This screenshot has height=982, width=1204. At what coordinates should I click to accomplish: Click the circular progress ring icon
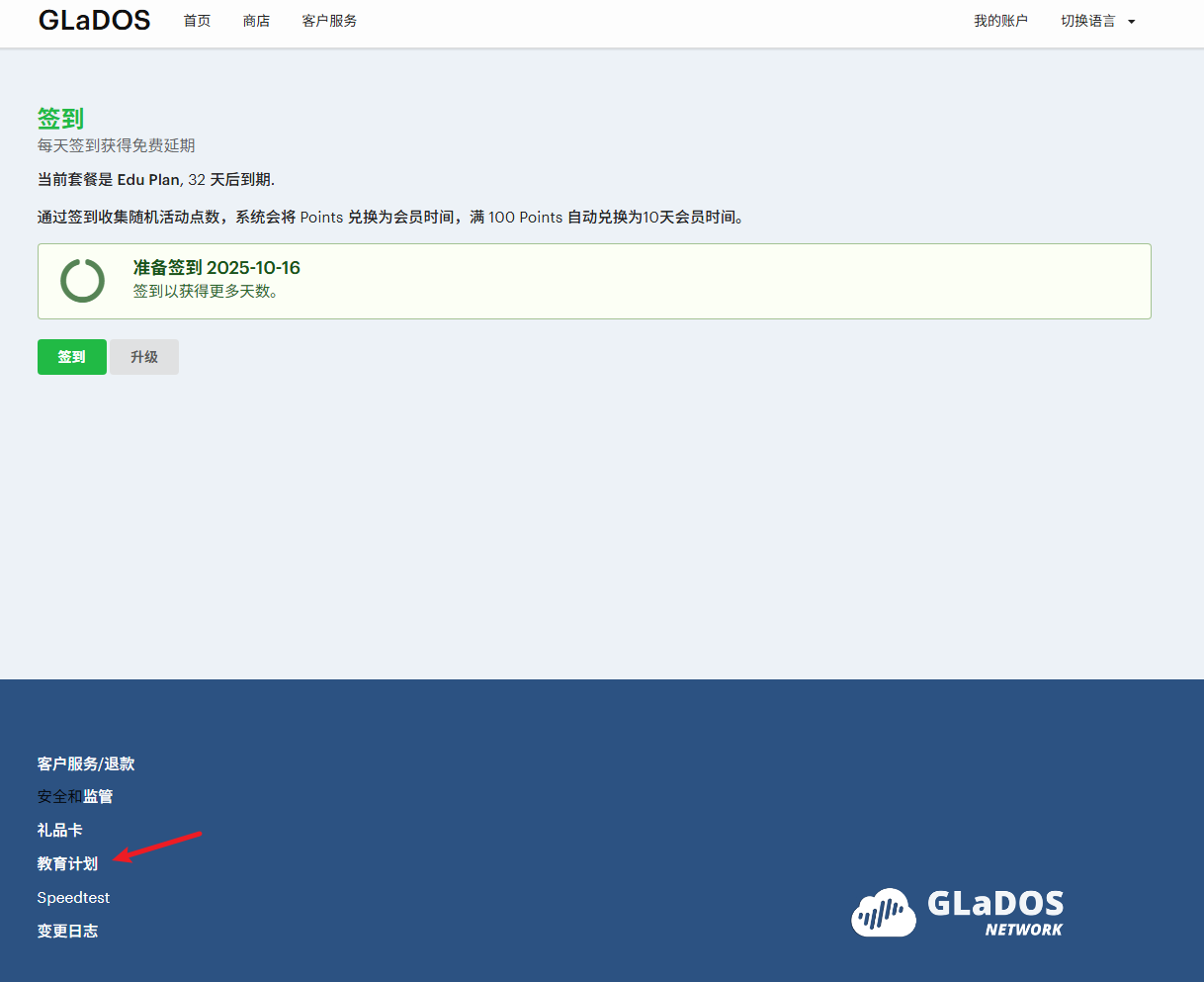pyautogui.click(x=82, y=281)
